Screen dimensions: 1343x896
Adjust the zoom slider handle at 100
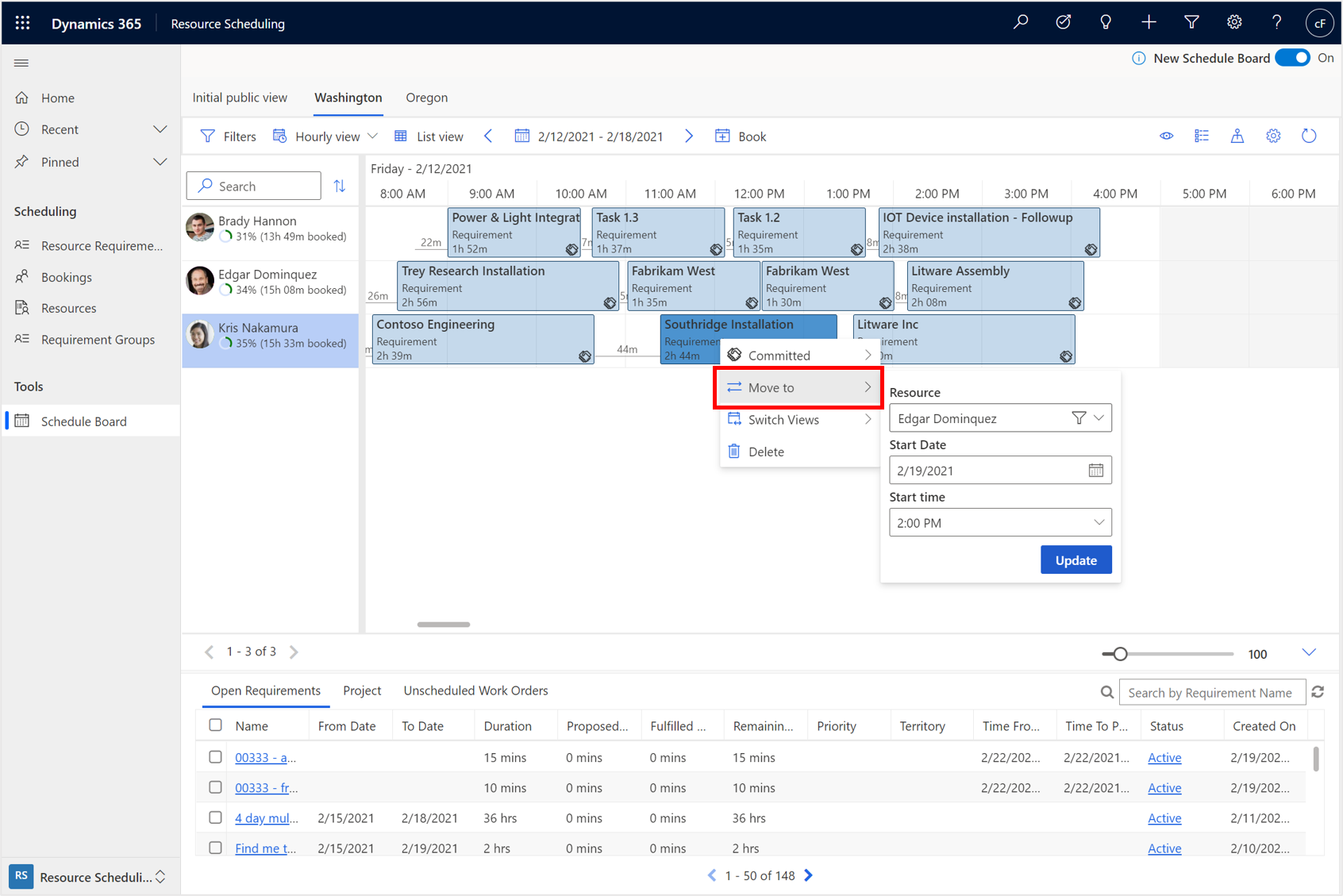coord(1120,653)
